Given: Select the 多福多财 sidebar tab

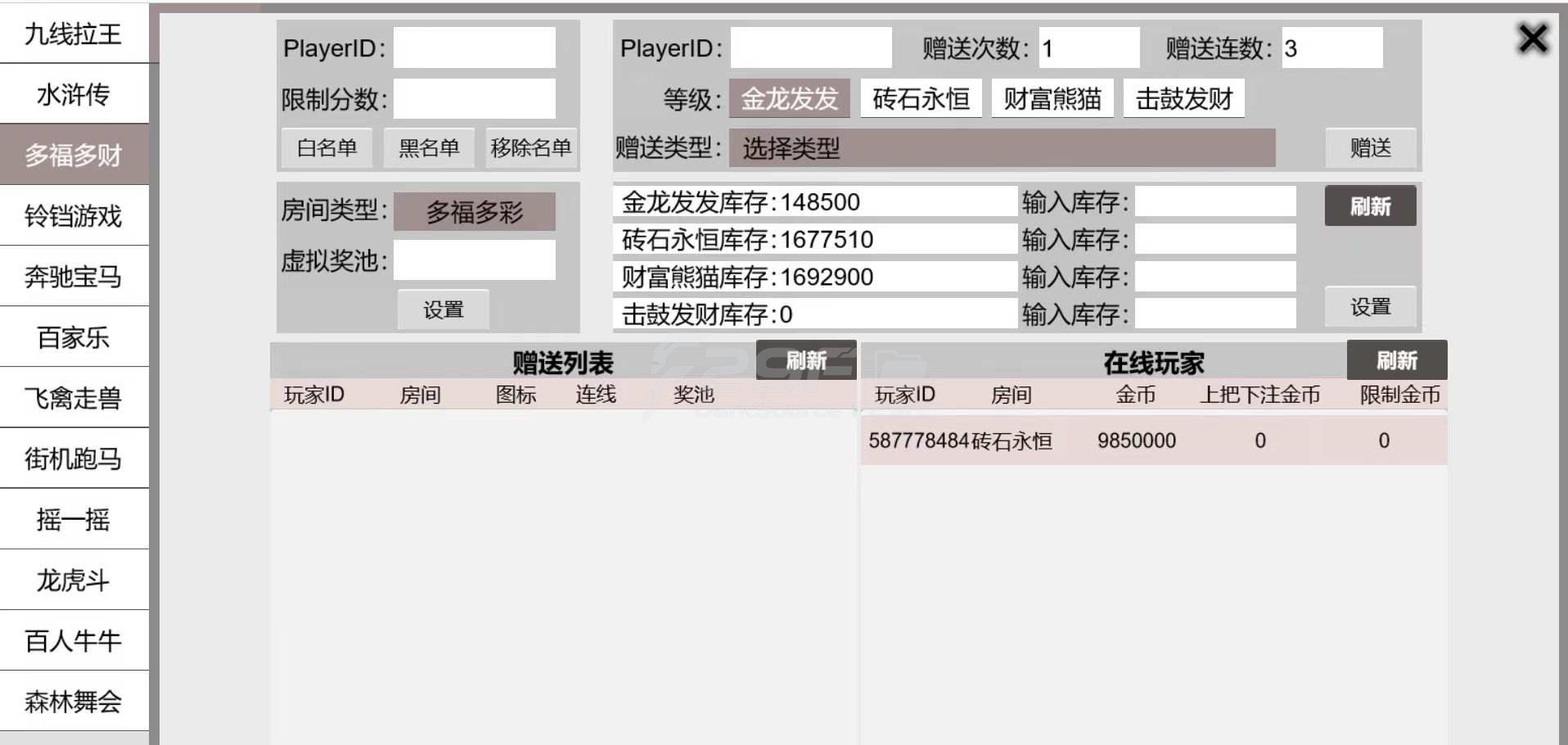Looking at the screenshot, I should coord(74,155).
